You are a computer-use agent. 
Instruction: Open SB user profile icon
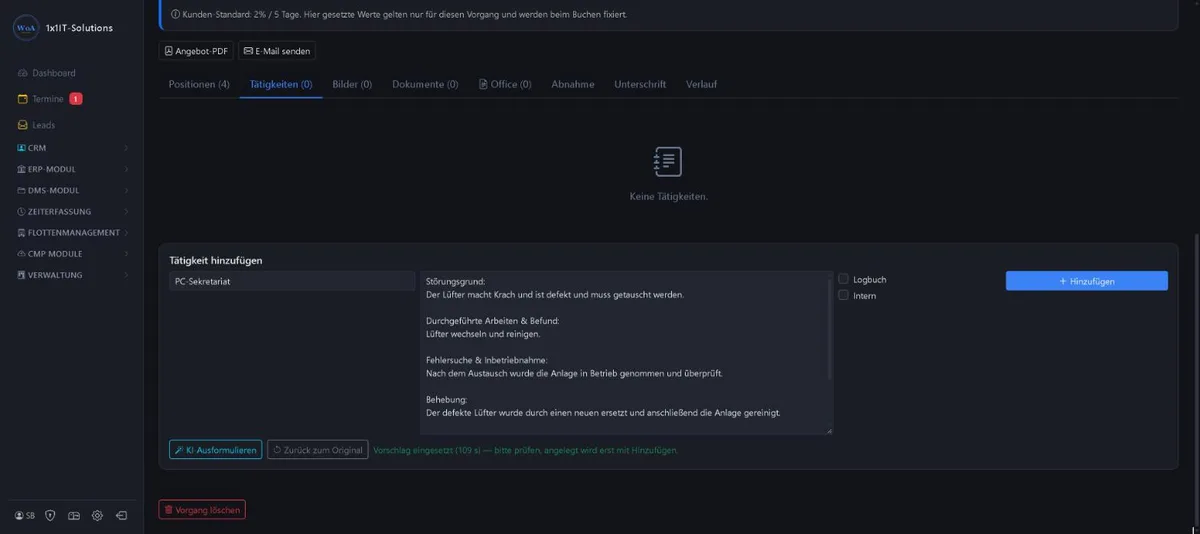[19, 516]
